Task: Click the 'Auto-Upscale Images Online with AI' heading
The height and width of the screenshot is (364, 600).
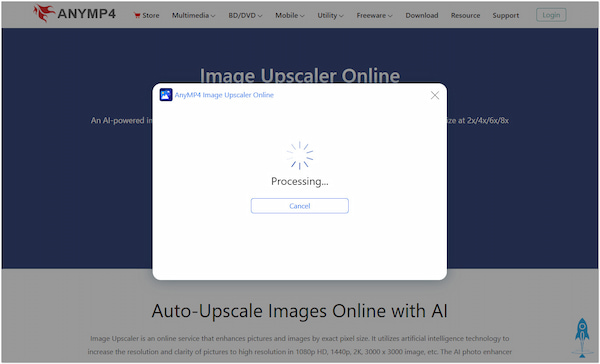Action: [x=300, y=311]
